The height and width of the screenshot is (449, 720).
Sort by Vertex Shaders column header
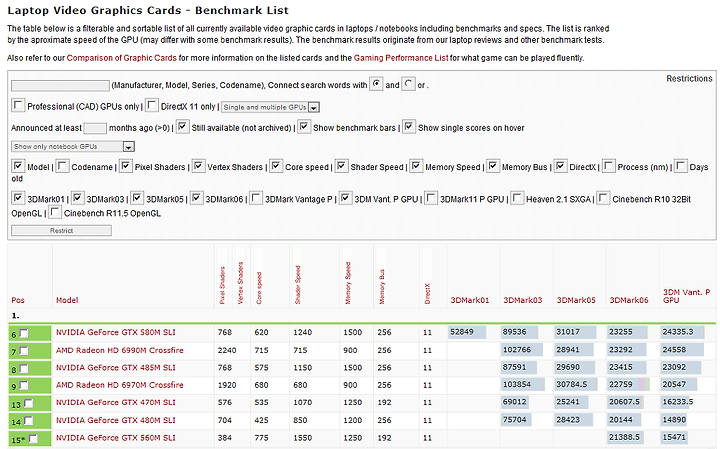240,283
